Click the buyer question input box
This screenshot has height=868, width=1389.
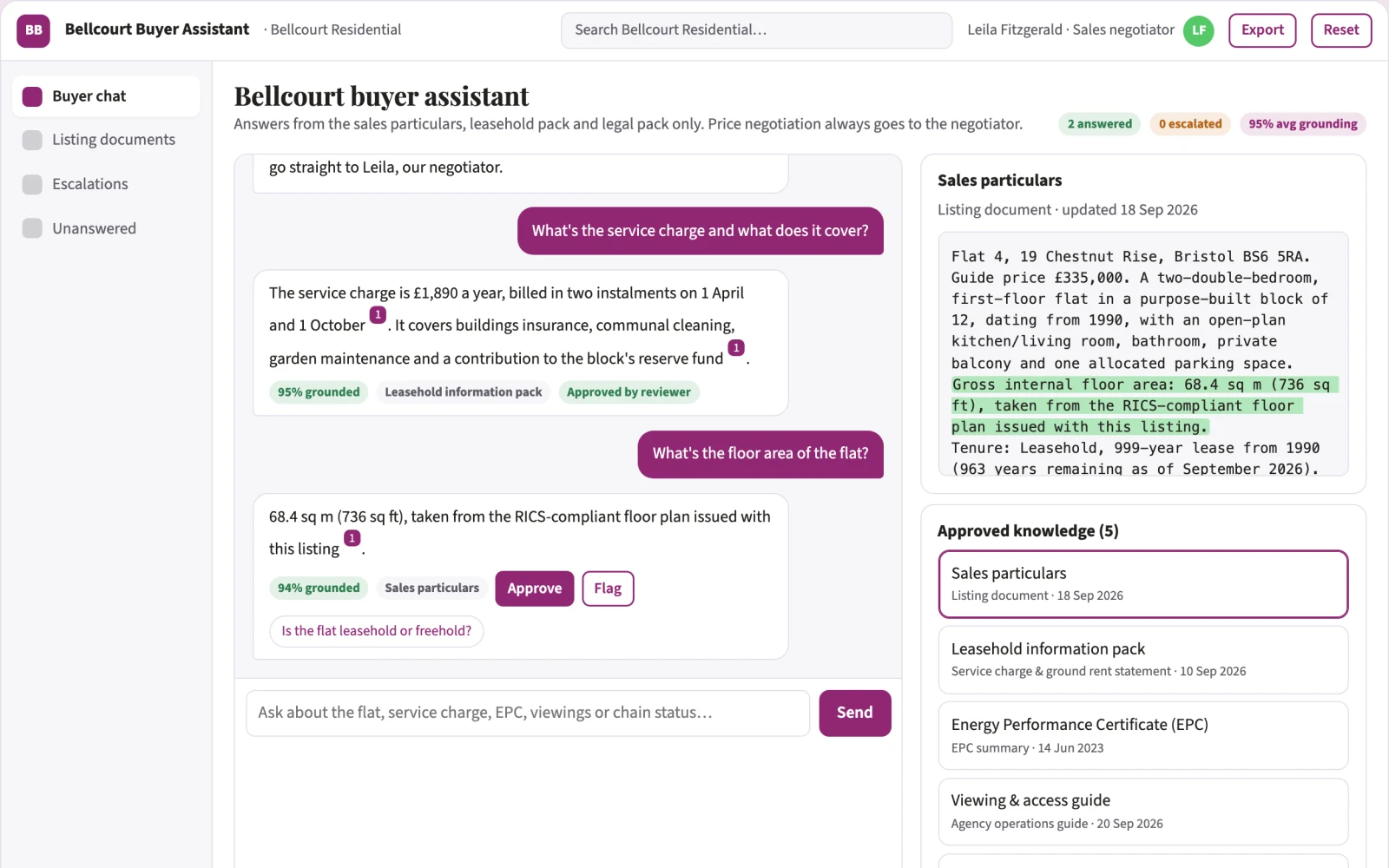click(x=528, y=713)
